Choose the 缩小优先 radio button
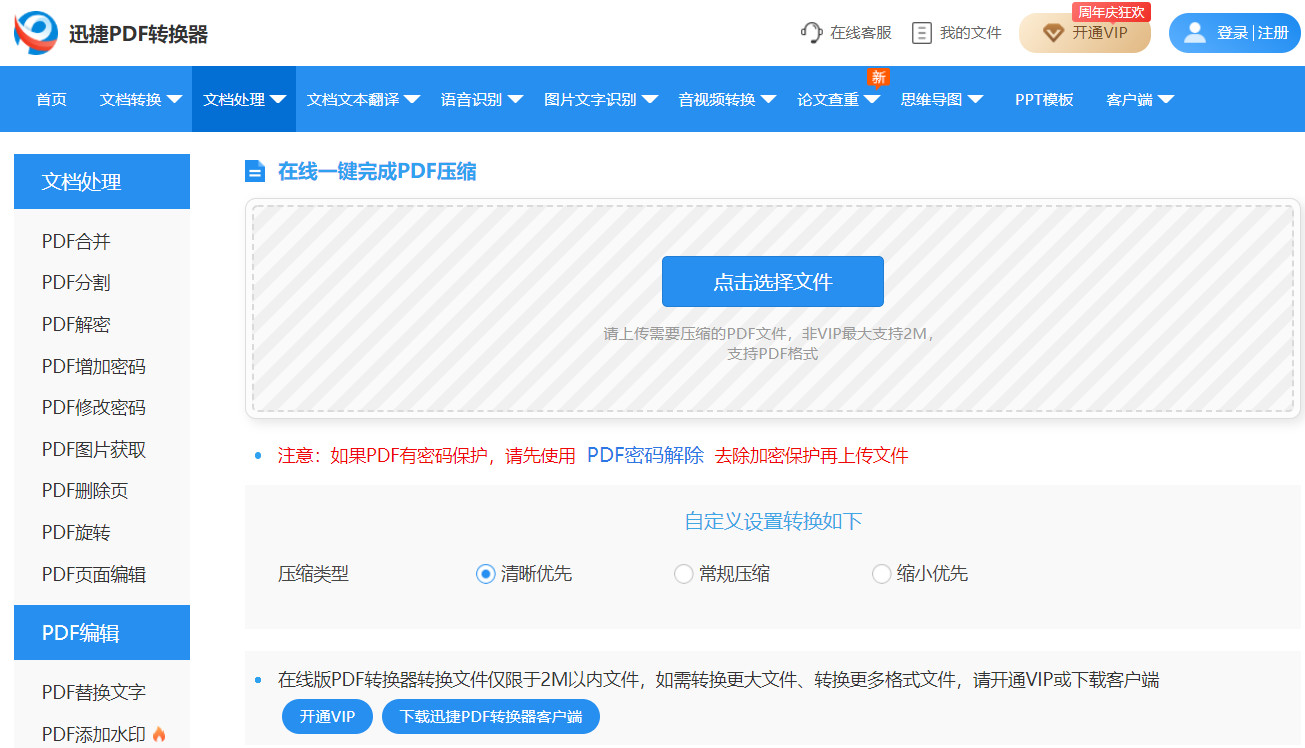This screenshot has width=1305, height=748. 881,574
